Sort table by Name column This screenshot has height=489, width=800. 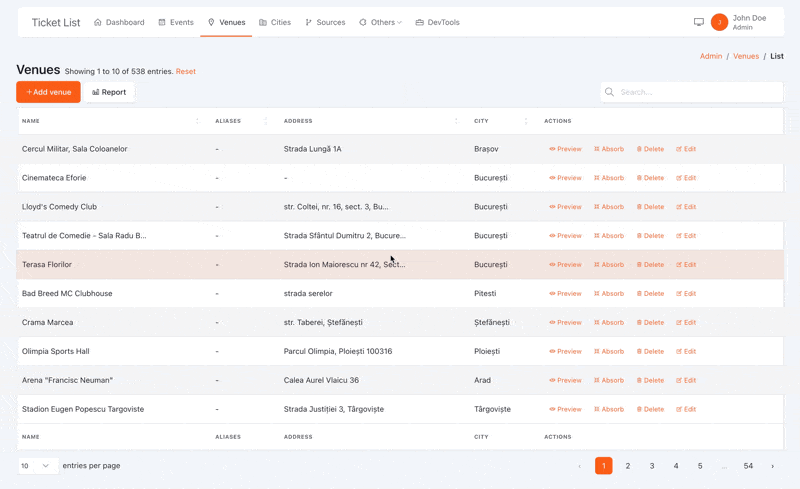(x=31, y=121)
